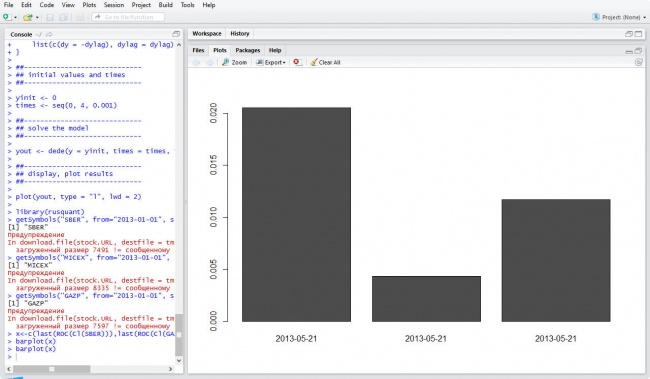This screenshot has width=650, height=379.
Task: Open the Session menu
Action: [114, 5]
